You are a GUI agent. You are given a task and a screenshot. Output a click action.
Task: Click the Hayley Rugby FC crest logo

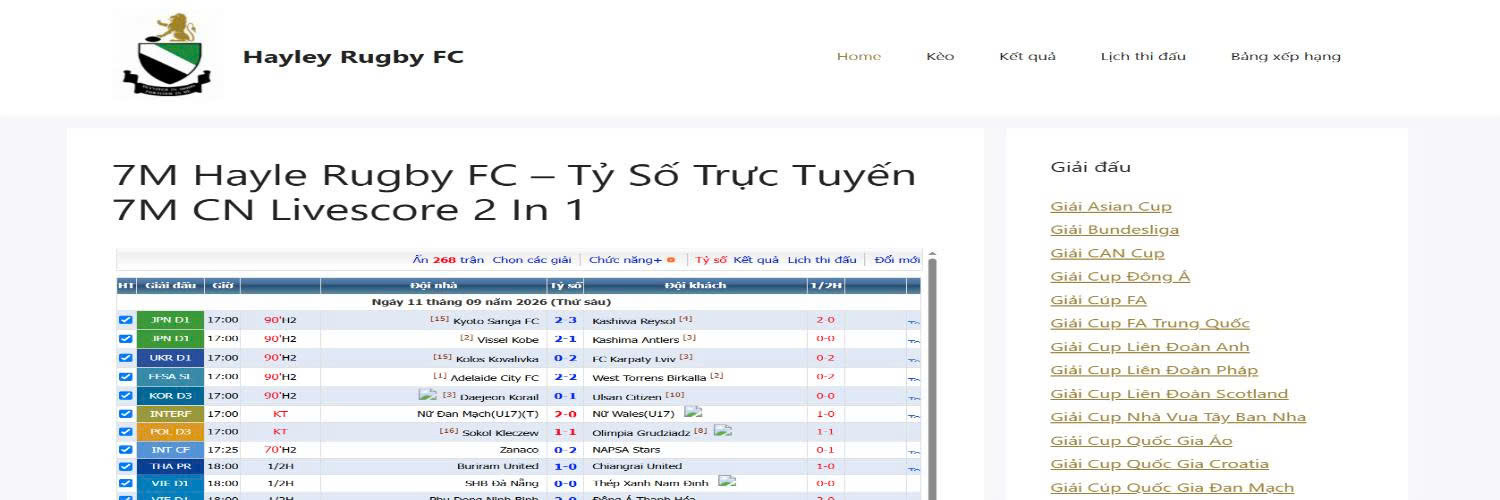[x=168, y=55]
